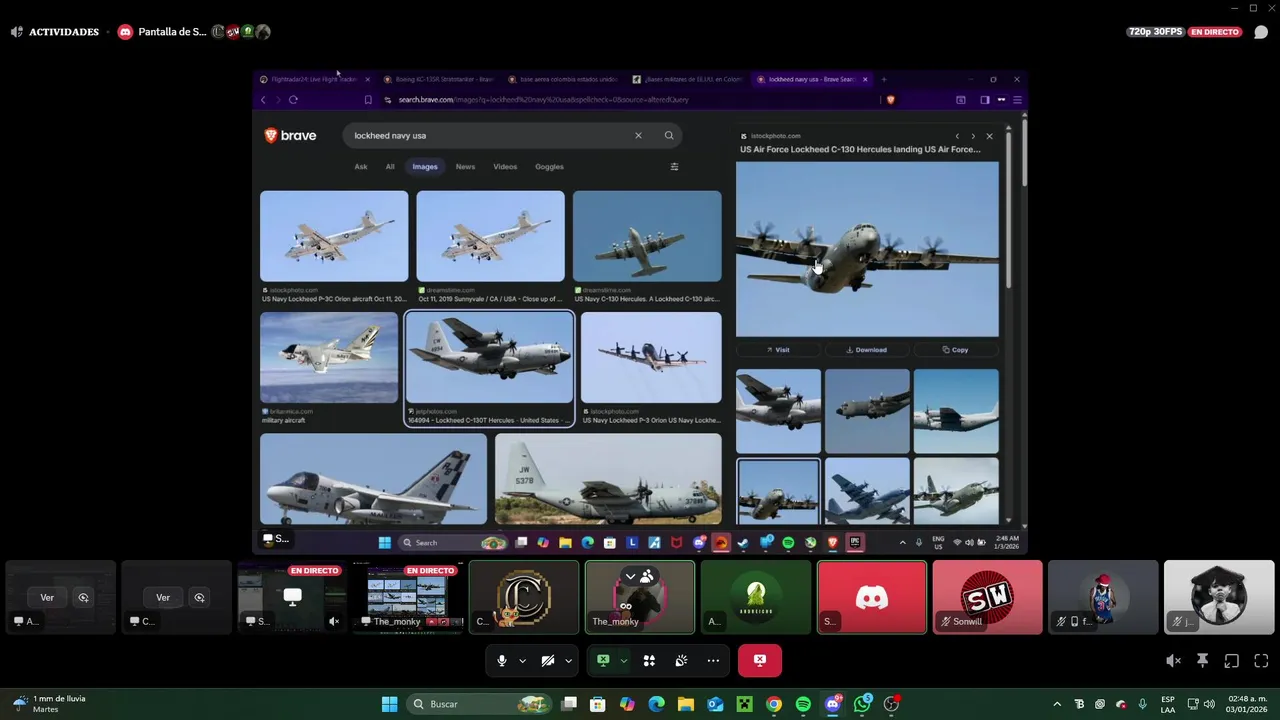Open WhatsApp from the taskbar
Viewport: 1280px width, 720px height.
[862, 704]
